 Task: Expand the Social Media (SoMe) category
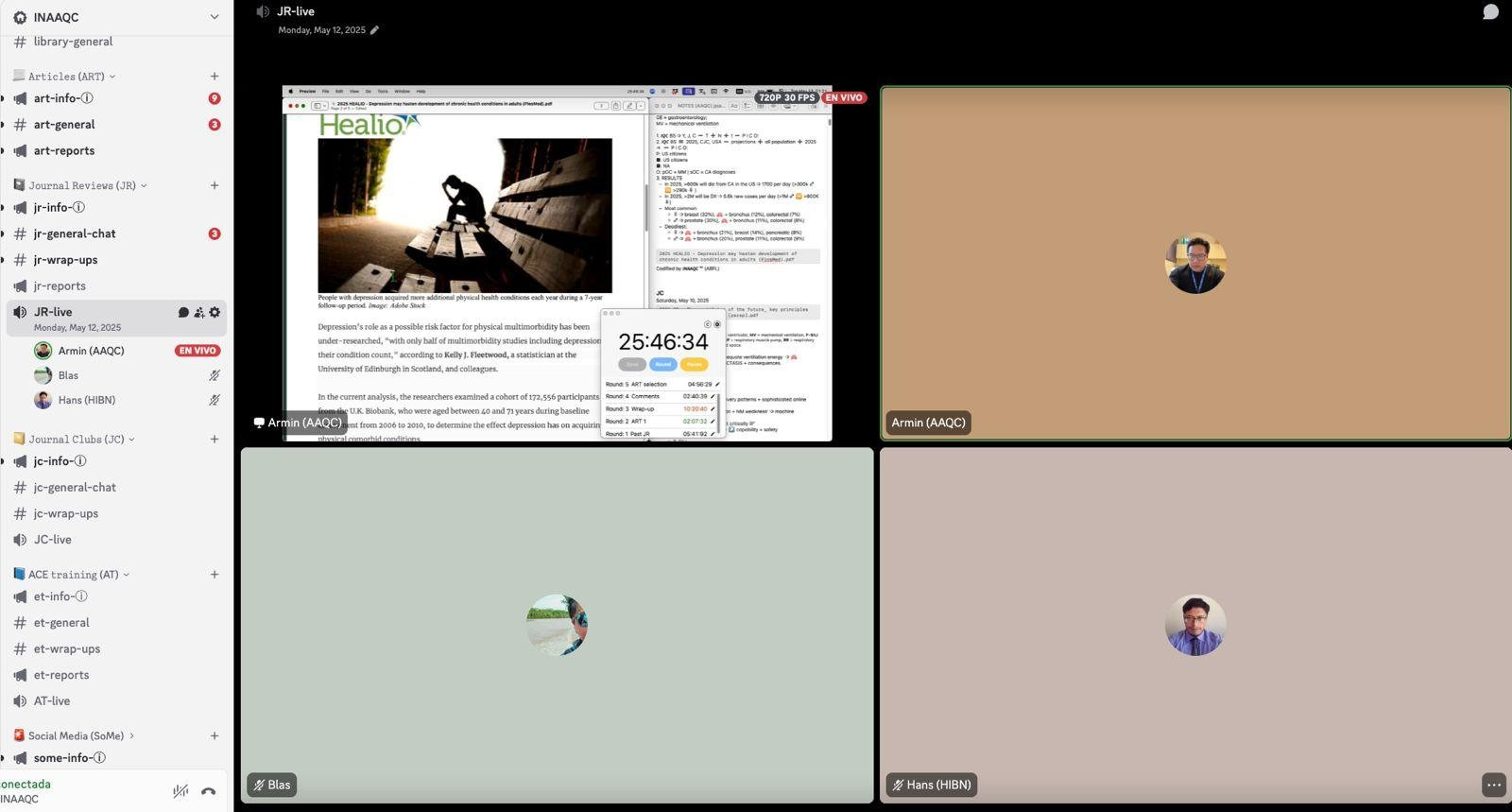pos(80,736)
